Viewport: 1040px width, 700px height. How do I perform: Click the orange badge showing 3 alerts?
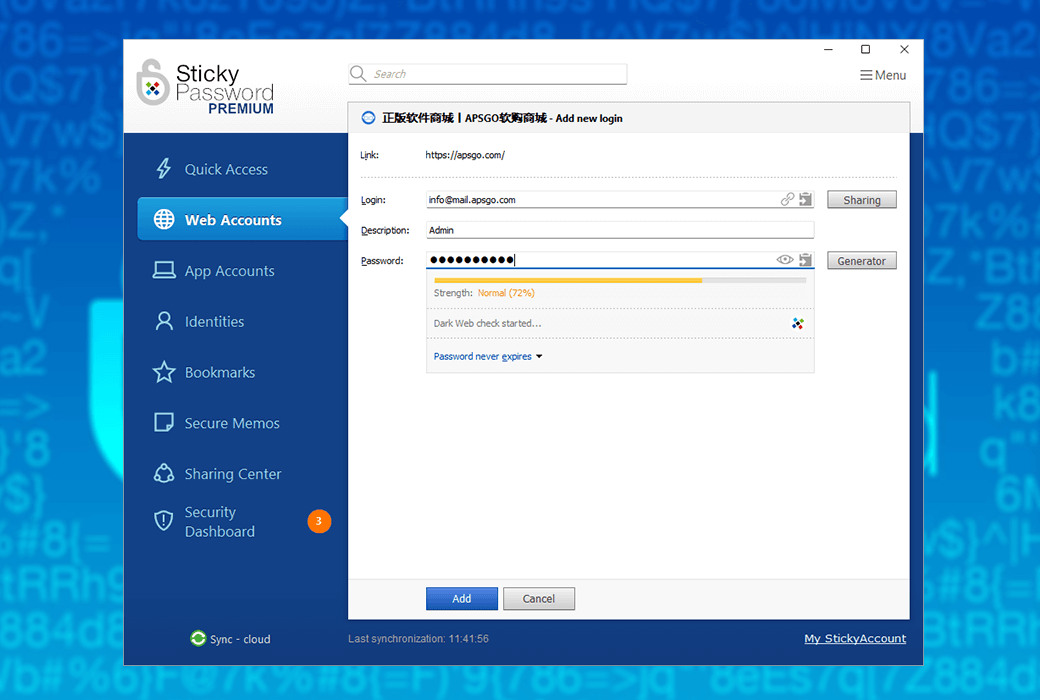pyautogui.click(x=319, y=522)
